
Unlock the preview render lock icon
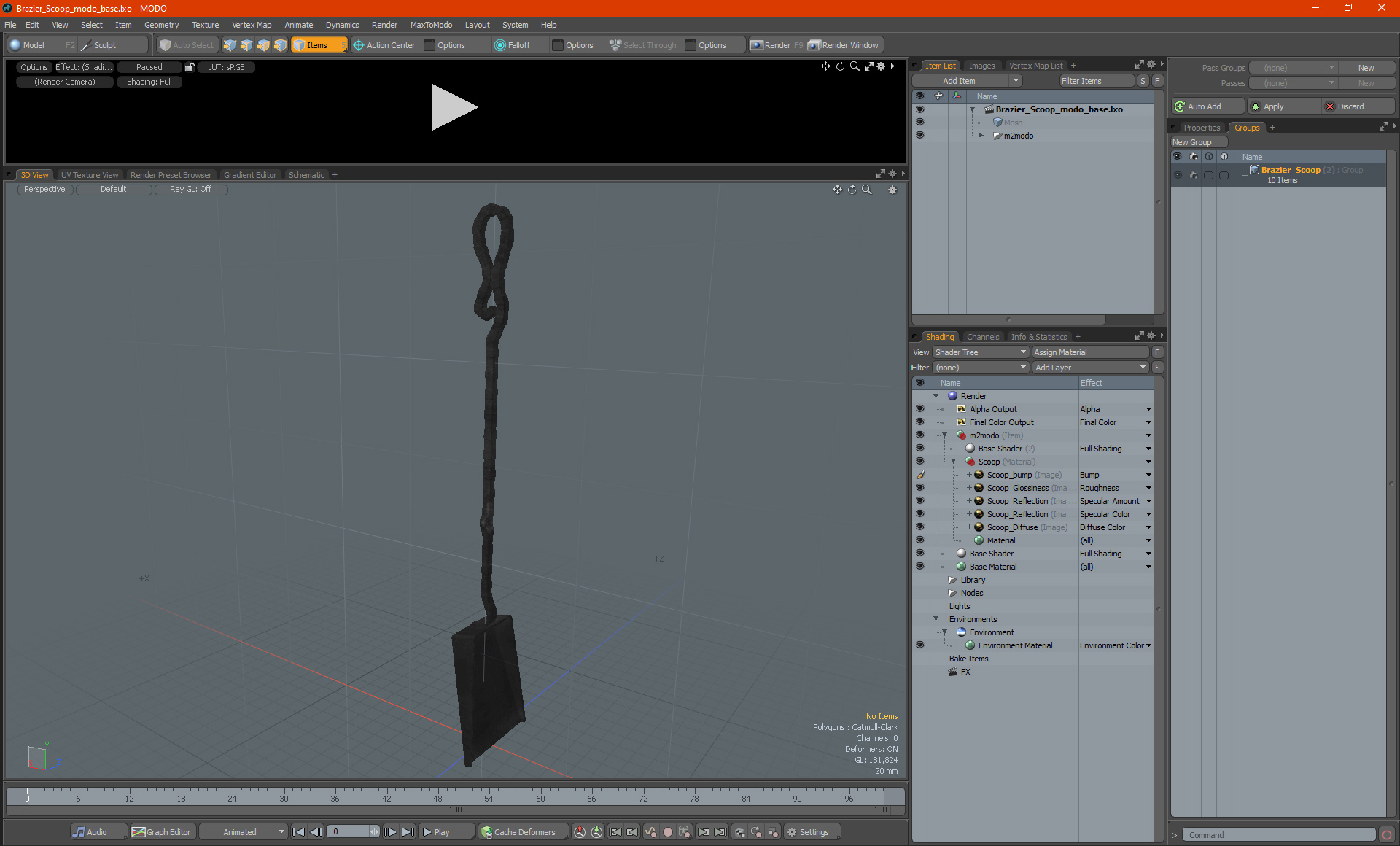tap(190, 67)
